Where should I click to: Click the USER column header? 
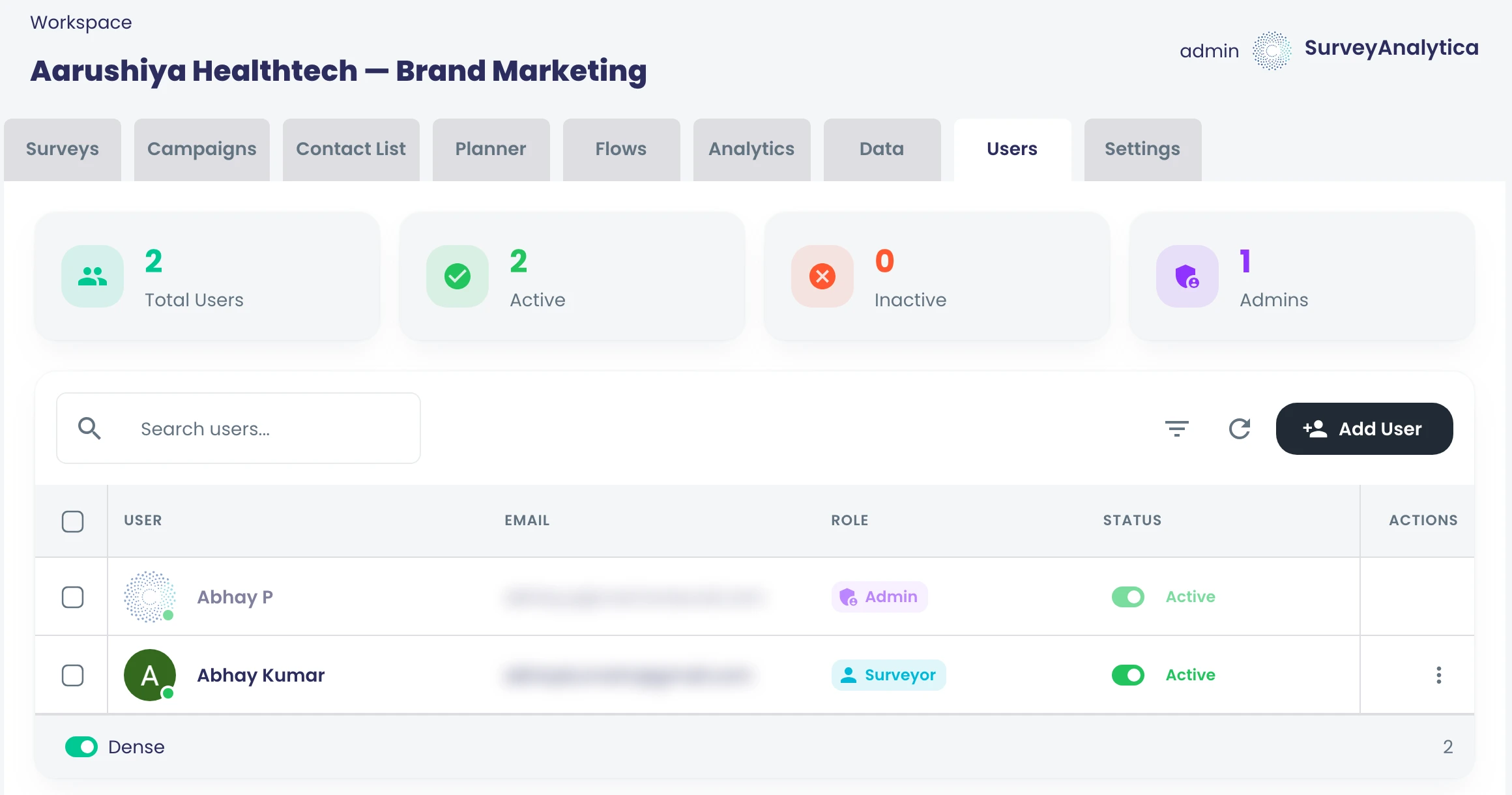[143, 521]
